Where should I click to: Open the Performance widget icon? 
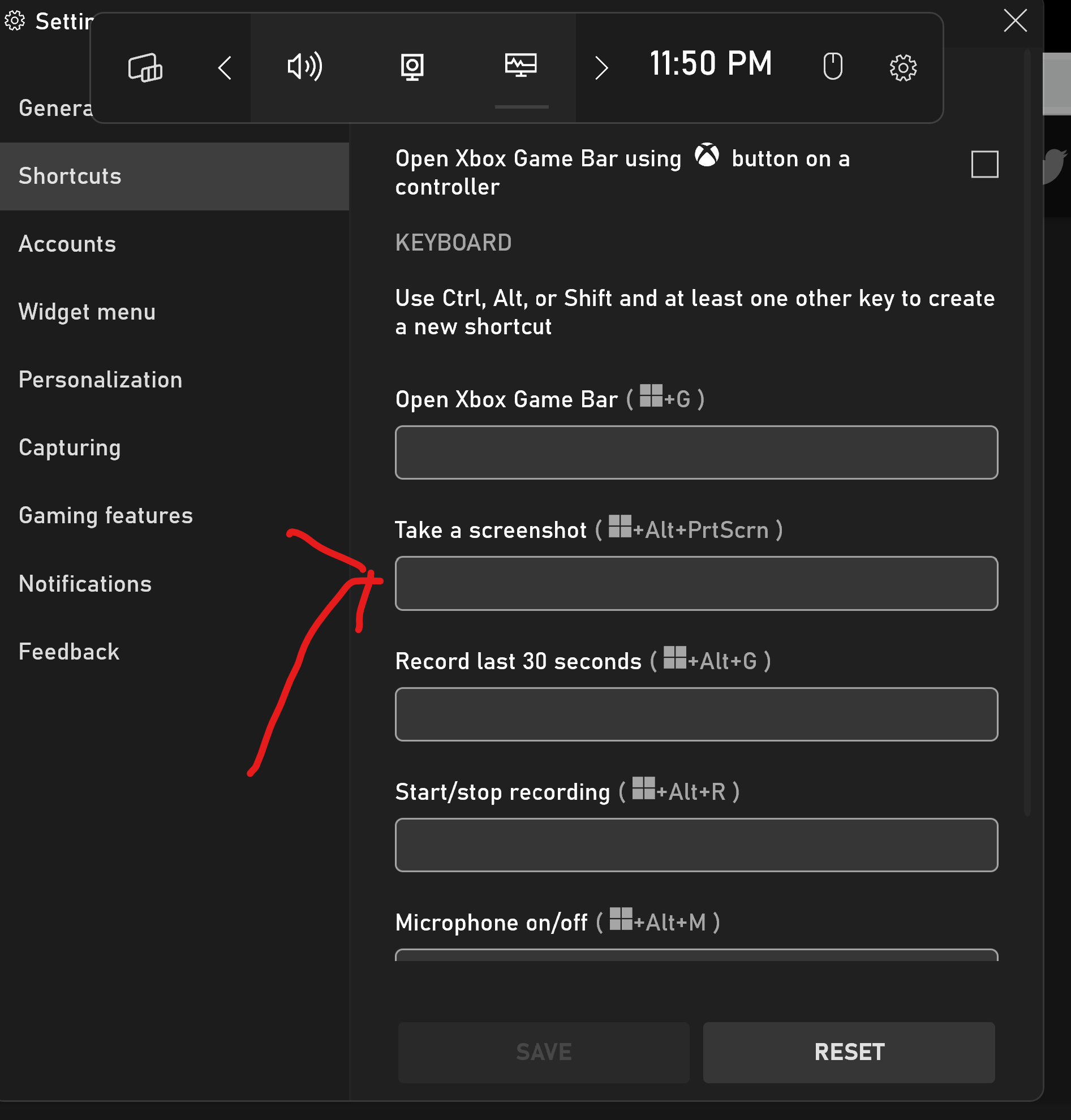click(x=521, y=64)
